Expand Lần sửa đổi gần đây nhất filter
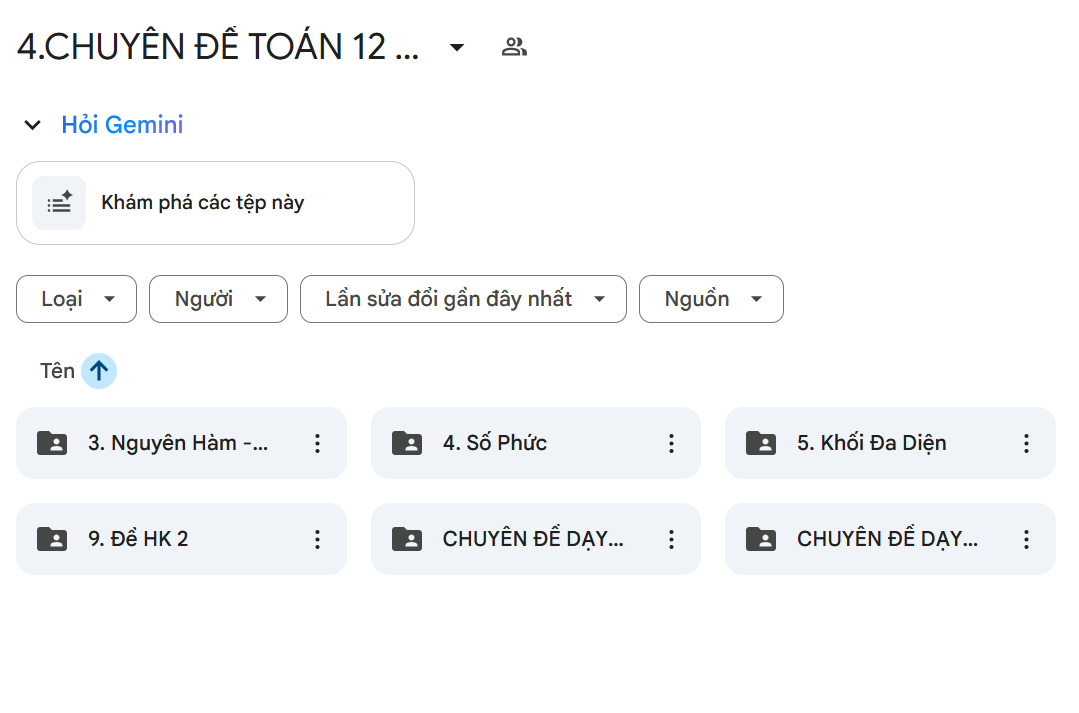Image resolution: width=1079 pixels, height=713 pixels. [x=463, y=299]
